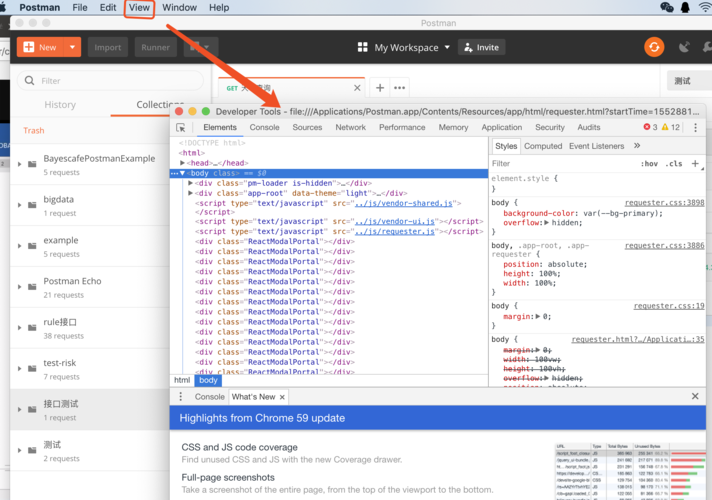Viewport: 712px width, 500px height.
Task: Select the DevTools inspect element picker icon
Action: pos(181,128)
